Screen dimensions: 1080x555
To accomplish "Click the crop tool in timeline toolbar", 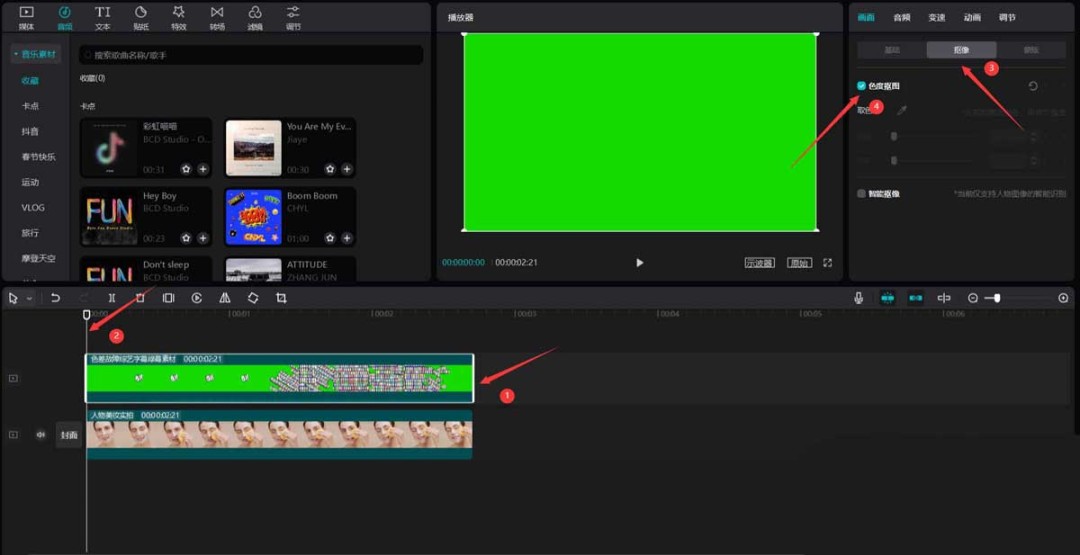I will pyautogui.click(x=281, y=298).
